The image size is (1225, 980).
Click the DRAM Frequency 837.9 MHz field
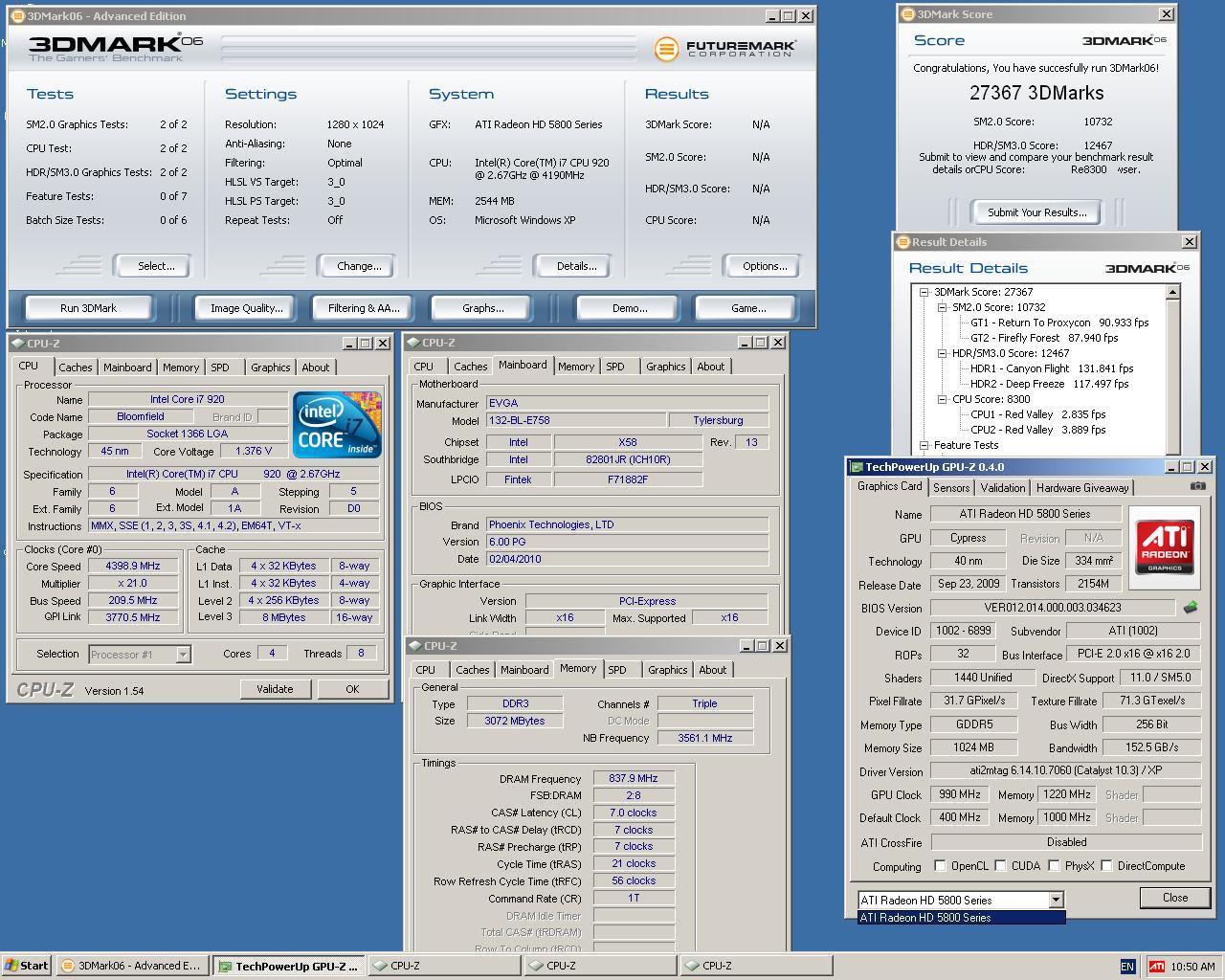point(634,778)
